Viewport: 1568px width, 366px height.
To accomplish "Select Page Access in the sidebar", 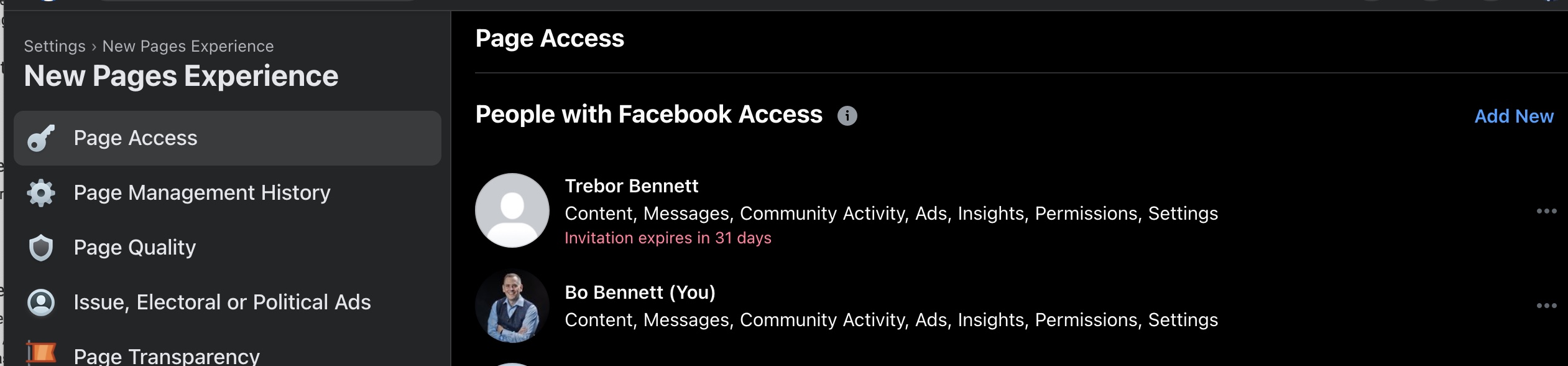I will coord(228,138).
